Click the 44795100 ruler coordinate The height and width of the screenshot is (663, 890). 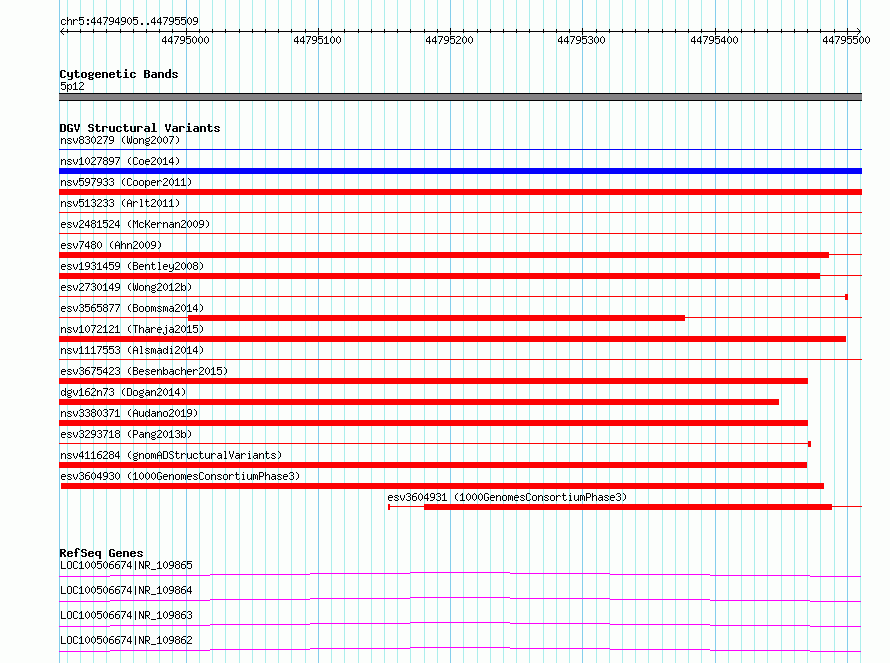point(317,40)
